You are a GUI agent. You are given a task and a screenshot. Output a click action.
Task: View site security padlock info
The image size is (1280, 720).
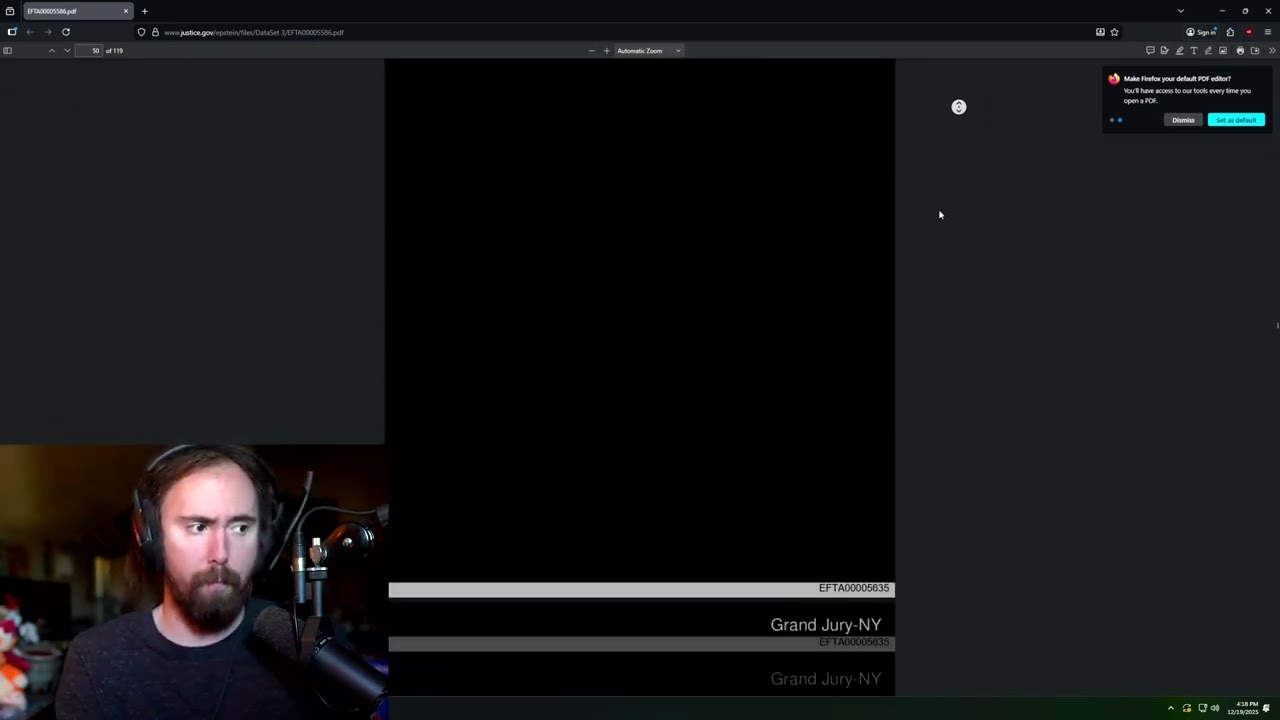coord(155,32)
